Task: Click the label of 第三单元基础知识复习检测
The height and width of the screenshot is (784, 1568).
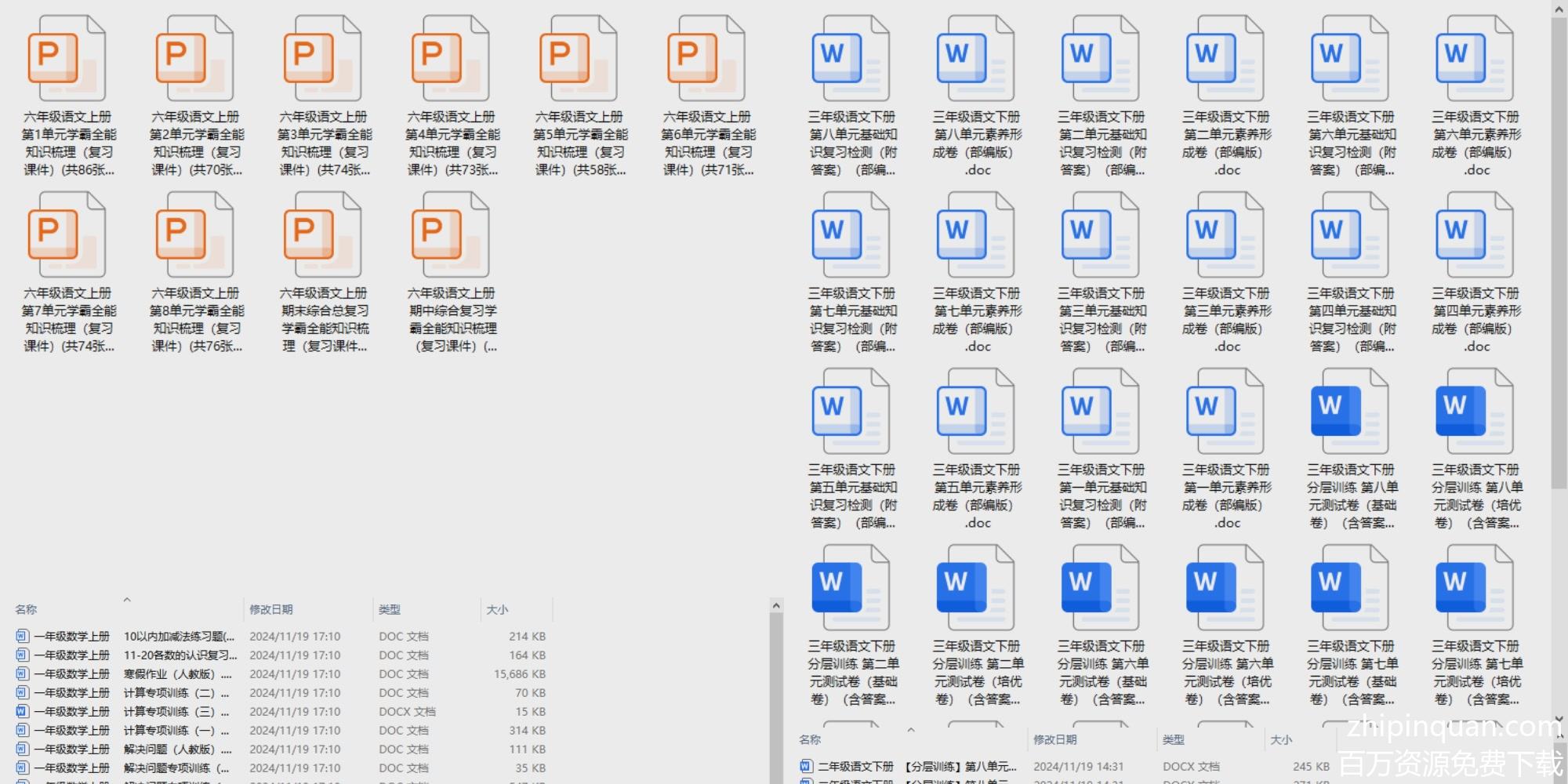Action: pyautogui.click(x=1102, y=320)
